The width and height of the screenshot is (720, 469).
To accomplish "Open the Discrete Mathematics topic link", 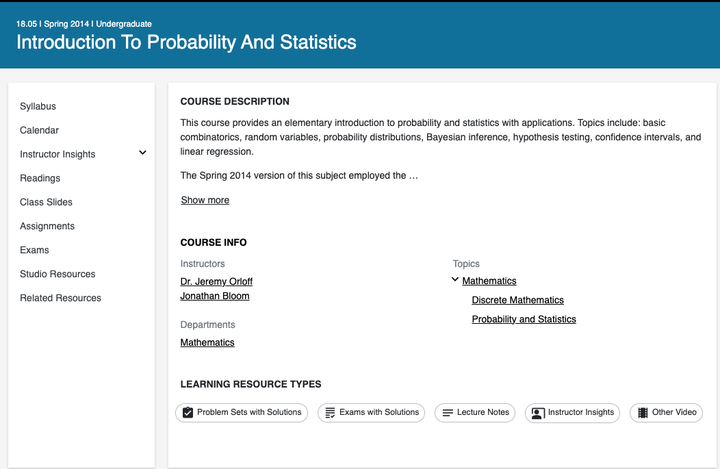I will pyautogui.click(x=517, y=300).
